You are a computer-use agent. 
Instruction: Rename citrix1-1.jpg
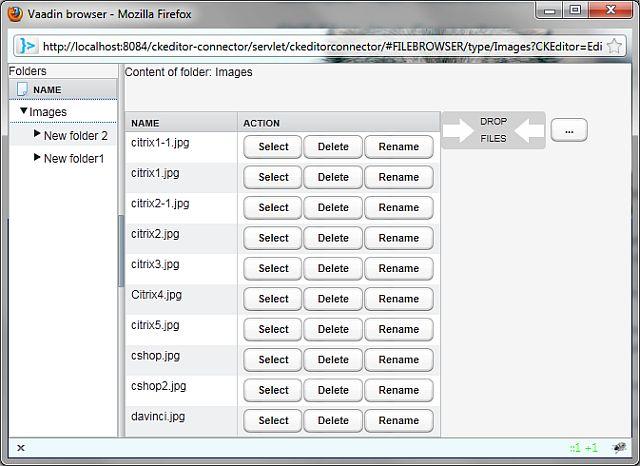pyautogui.click(x=399, y=147)
